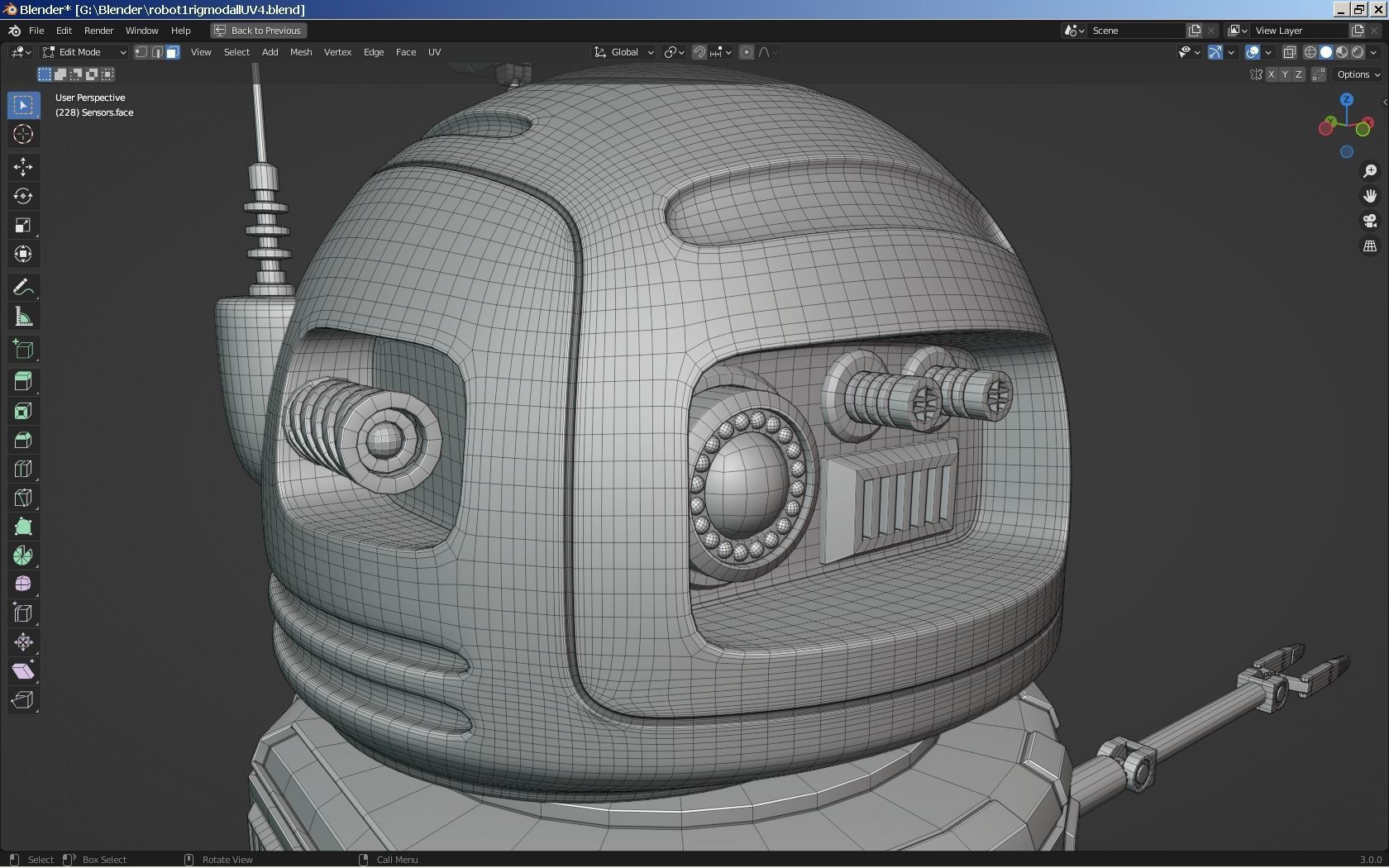Activate the Shear tool
The image size is (1389, 868).
23,671
